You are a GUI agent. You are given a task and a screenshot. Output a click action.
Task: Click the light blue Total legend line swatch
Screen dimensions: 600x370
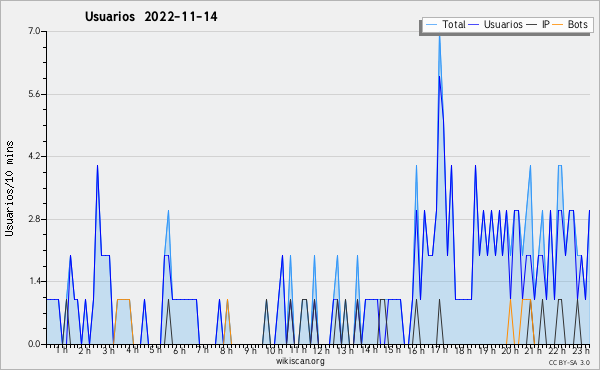[431, 25]
